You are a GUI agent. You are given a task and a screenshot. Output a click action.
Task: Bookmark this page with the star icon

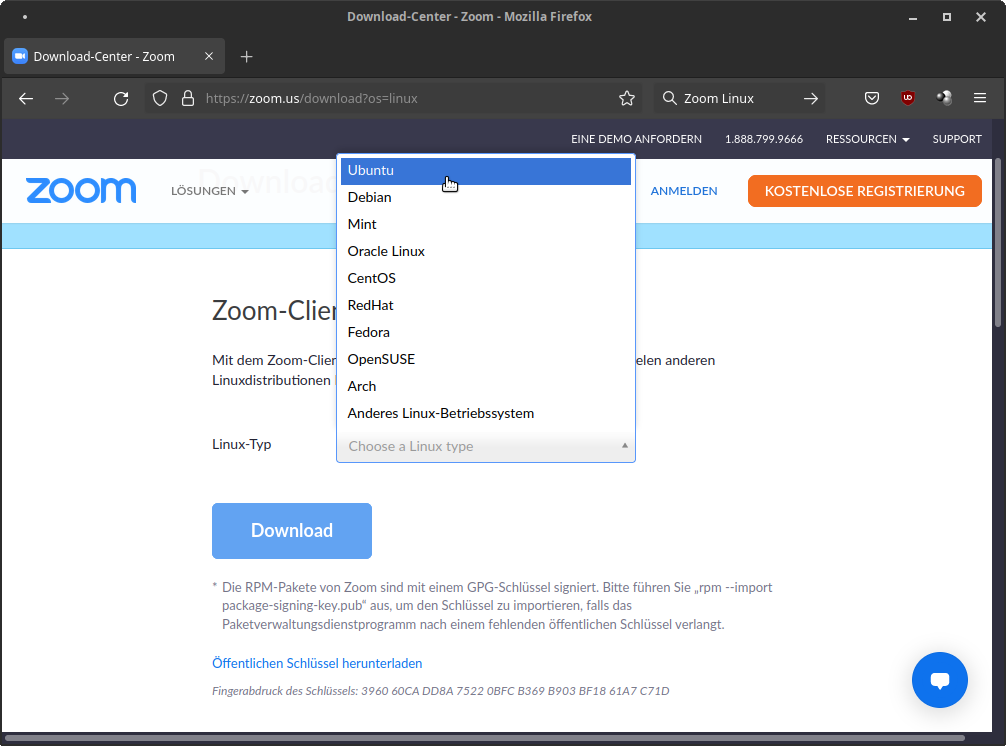627,98
